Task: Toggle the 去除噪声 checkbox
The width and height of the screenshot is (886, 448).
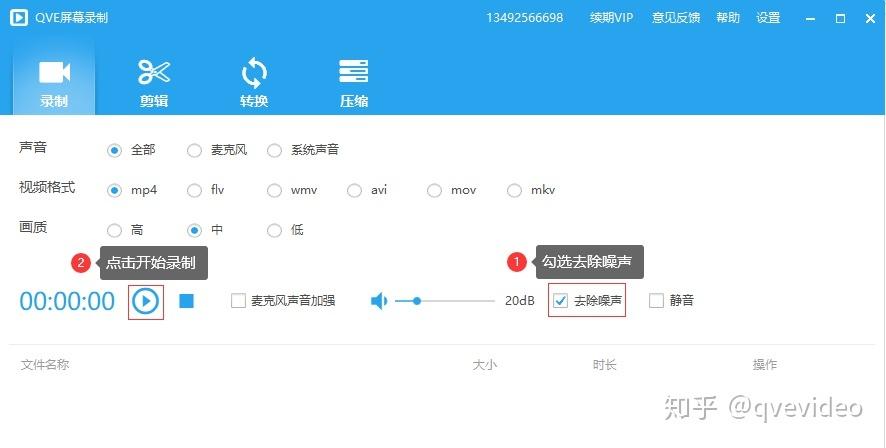Action: (560, 301)
